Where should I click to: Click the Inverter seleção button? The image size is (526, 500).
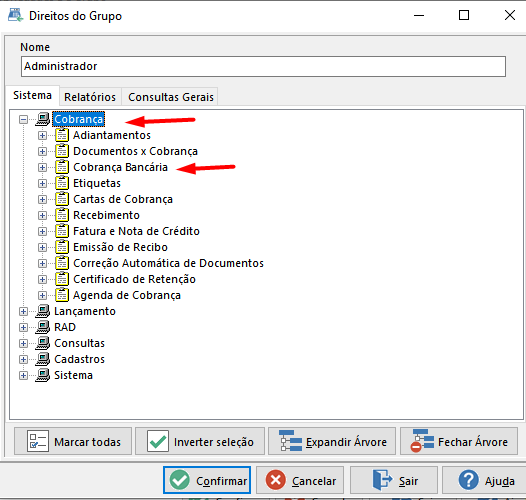pos(200,442)
